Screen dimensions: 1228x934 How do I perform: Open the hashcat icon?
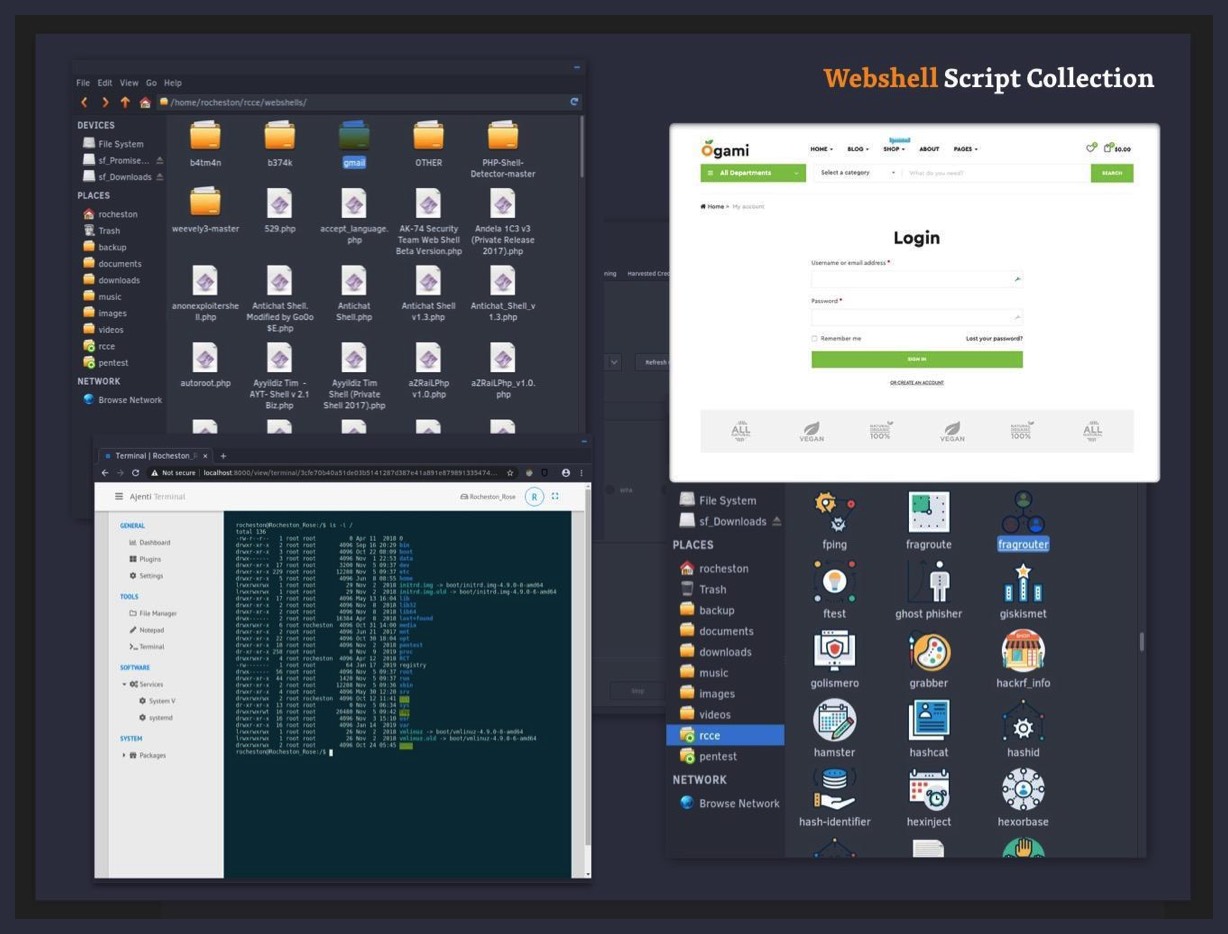(928, 720)
